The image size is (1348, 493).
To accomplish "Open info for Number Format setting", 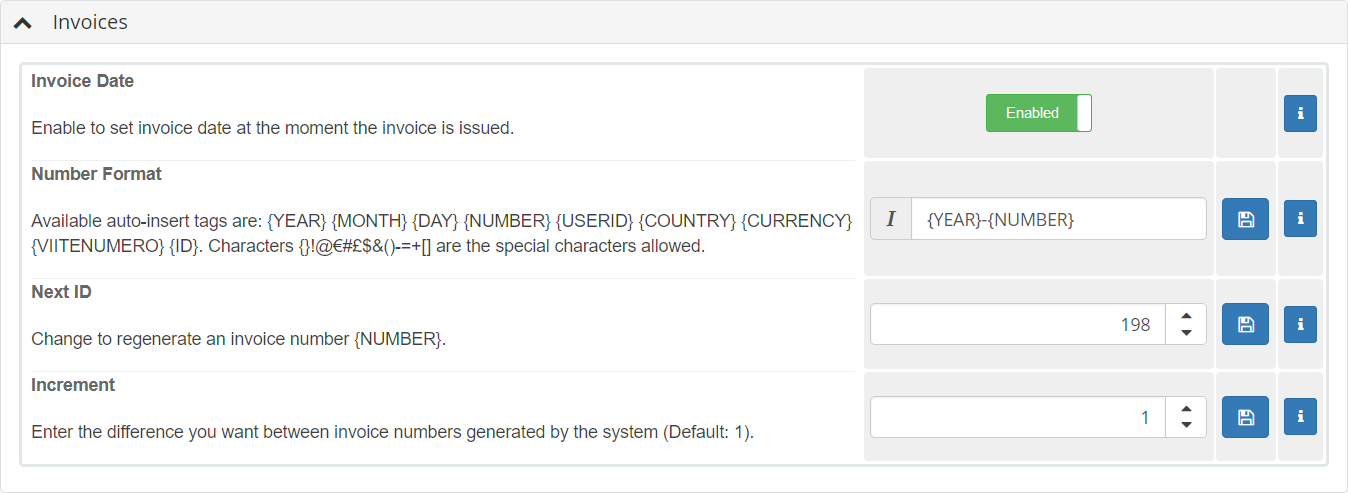I will pyautogui.click(x=1300, y=218).
